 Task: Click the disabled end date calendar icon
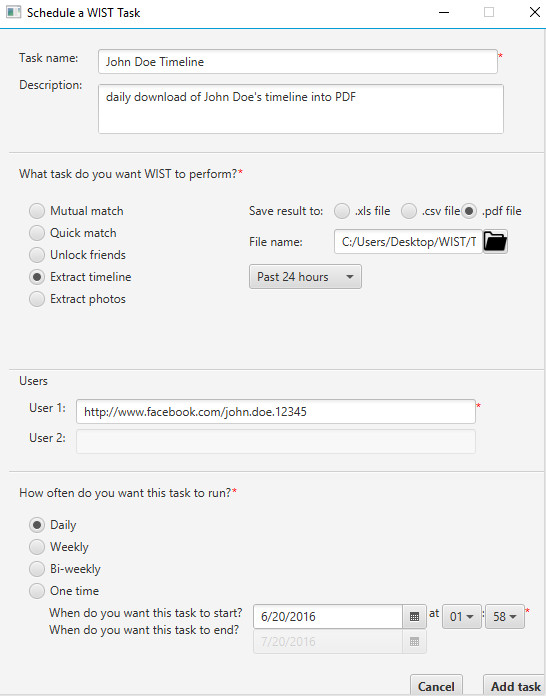pos(414,642)
